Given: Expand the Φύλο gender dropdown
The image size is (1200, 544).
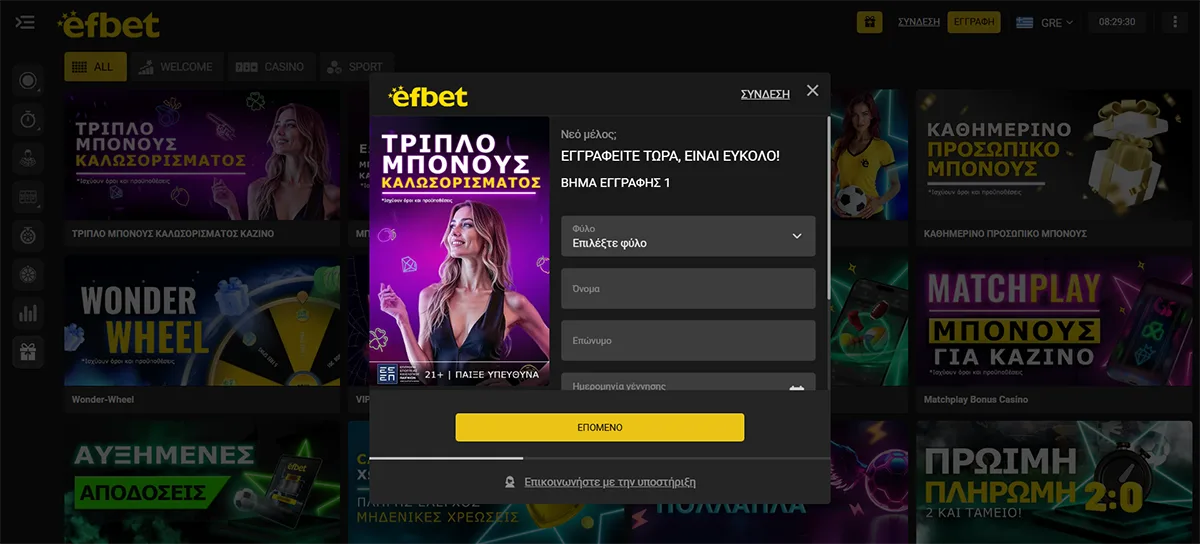Looking at the screenshot, I should click(x=688, y=236).
